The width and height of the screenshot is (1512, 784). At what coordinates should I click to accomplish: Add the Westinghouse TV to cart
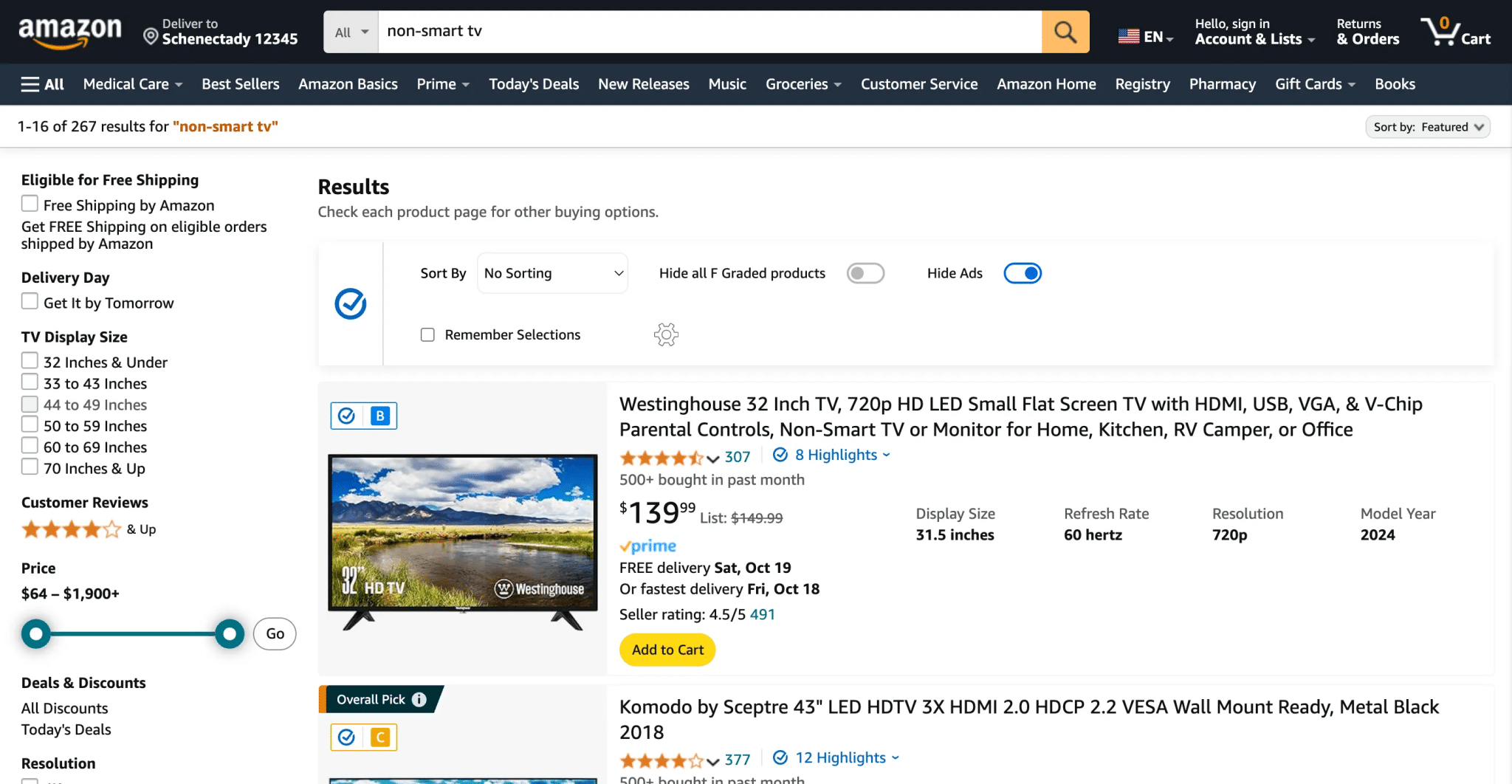tap(667, 650)
